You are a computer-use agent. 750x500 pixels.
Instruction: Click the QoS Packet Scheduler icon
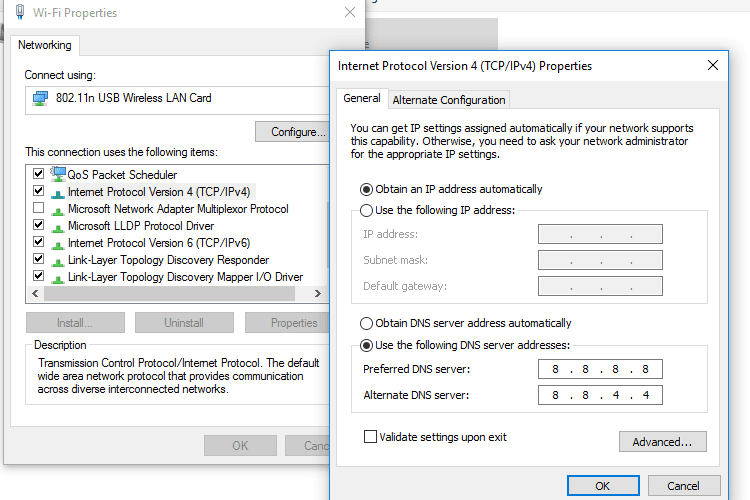coord(58,174)
